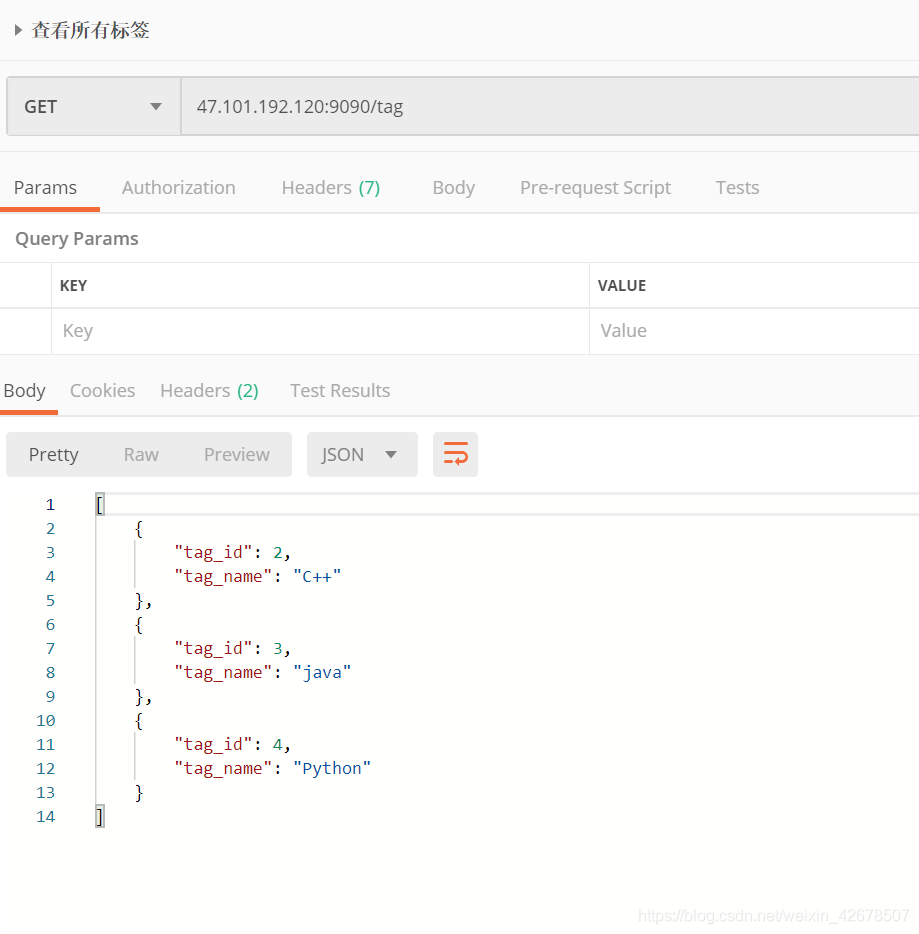Open the Pre-request Script tab
Image resolution: width=919 pixels, height=934 pixels.
click(x=596, y=188)
